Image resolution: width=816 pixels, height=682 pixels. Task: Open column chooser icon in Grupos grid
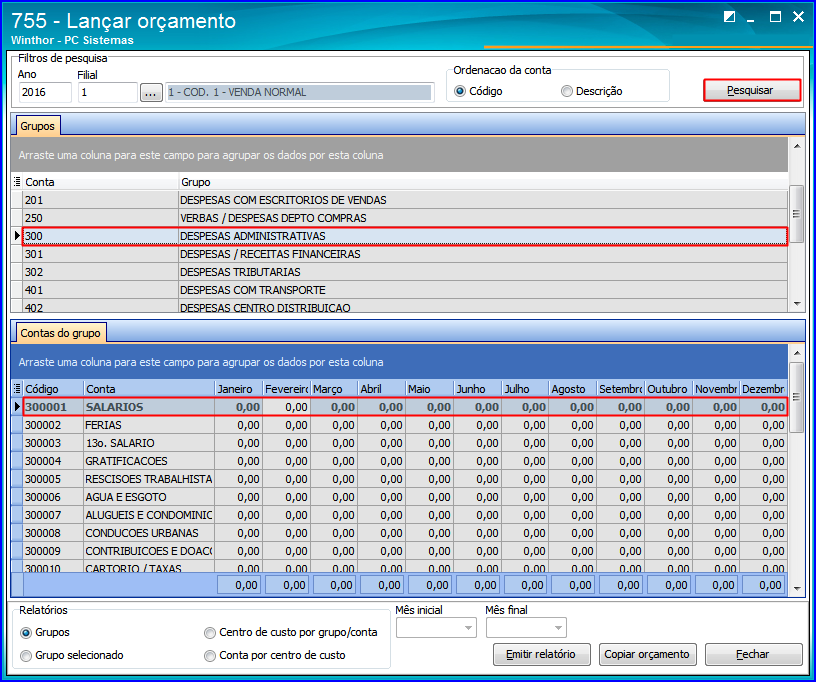click(17, 182)
